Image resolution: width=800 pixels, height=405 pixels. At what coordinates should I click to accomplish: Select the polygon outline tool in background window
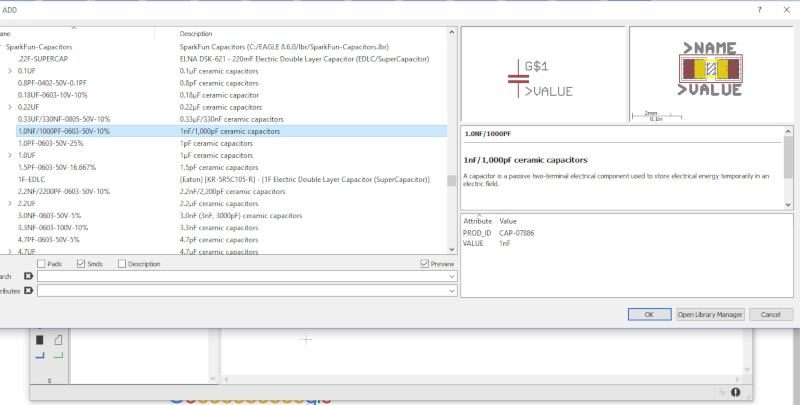tap(58, 340)
